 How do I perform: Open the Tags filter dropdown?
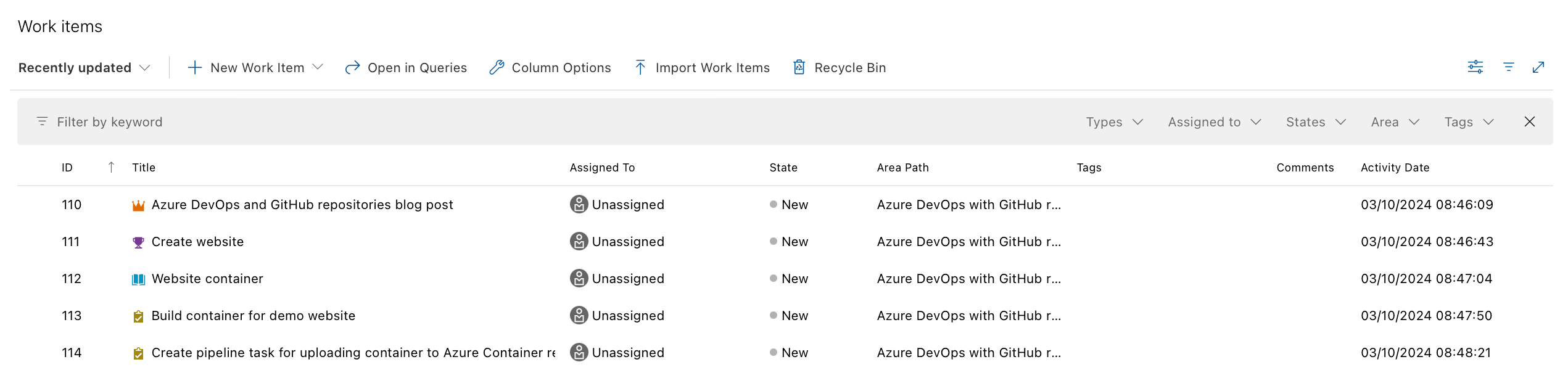click(1469, 122)
